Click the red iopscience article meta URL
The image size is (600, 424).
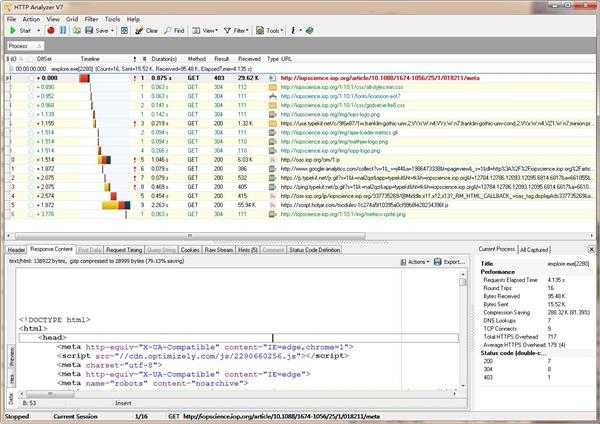pyautogui.click(x=380, y=78)
